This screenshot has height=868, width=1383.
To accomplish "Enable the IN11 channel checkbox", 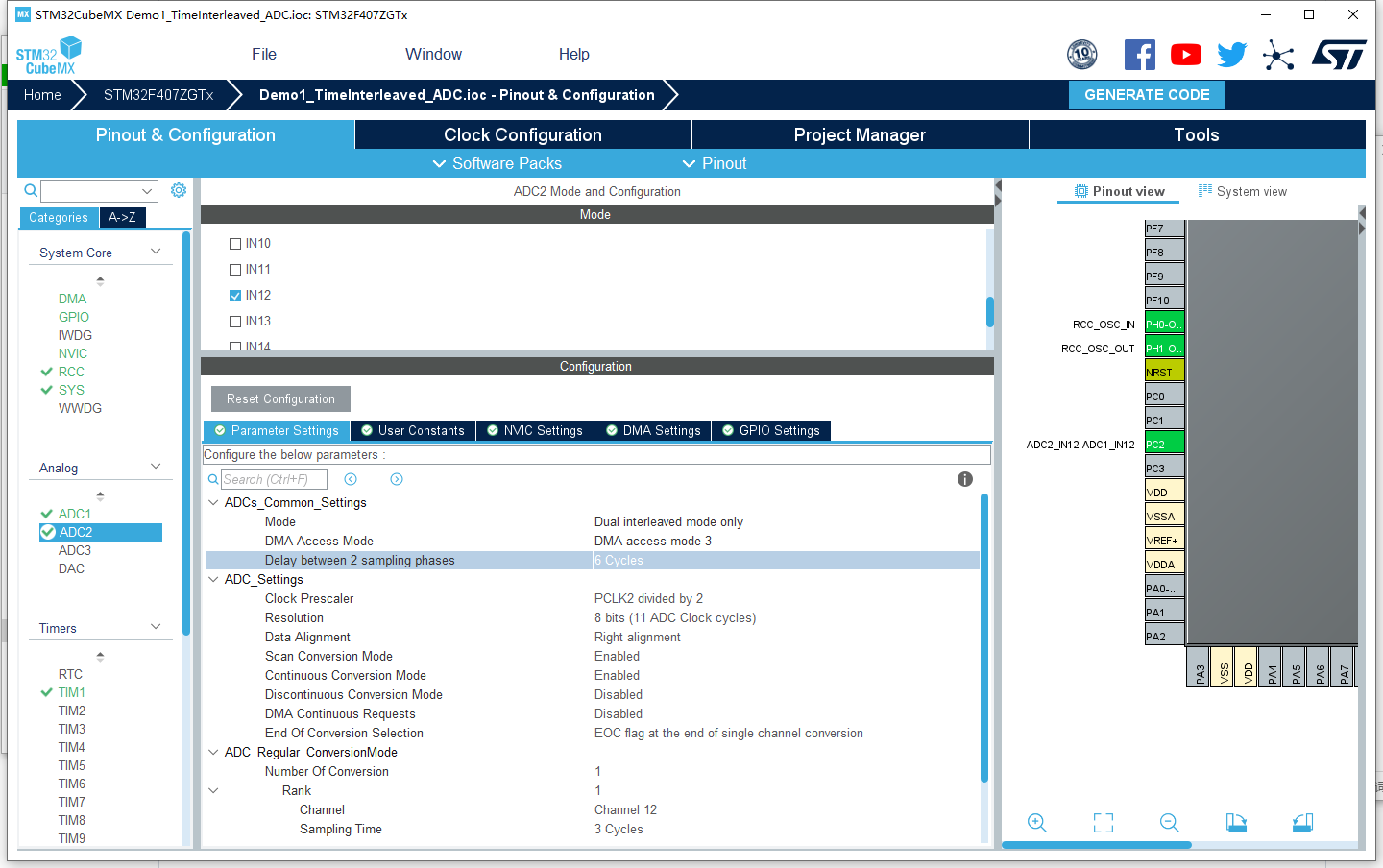I will click(x=235, y=270).
